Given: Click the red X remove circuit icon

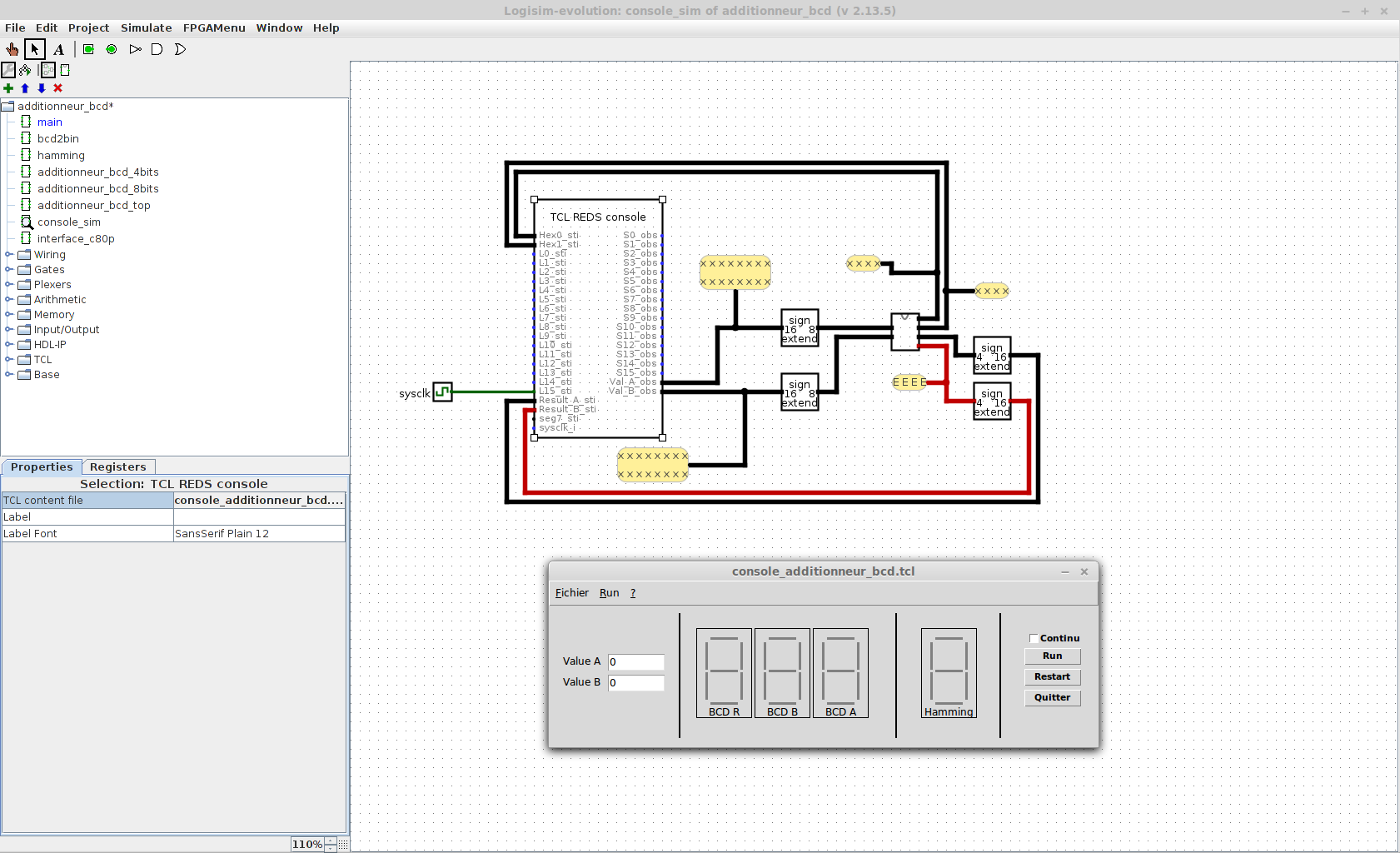Looking at the screenshot, I should tap(58, 88).
